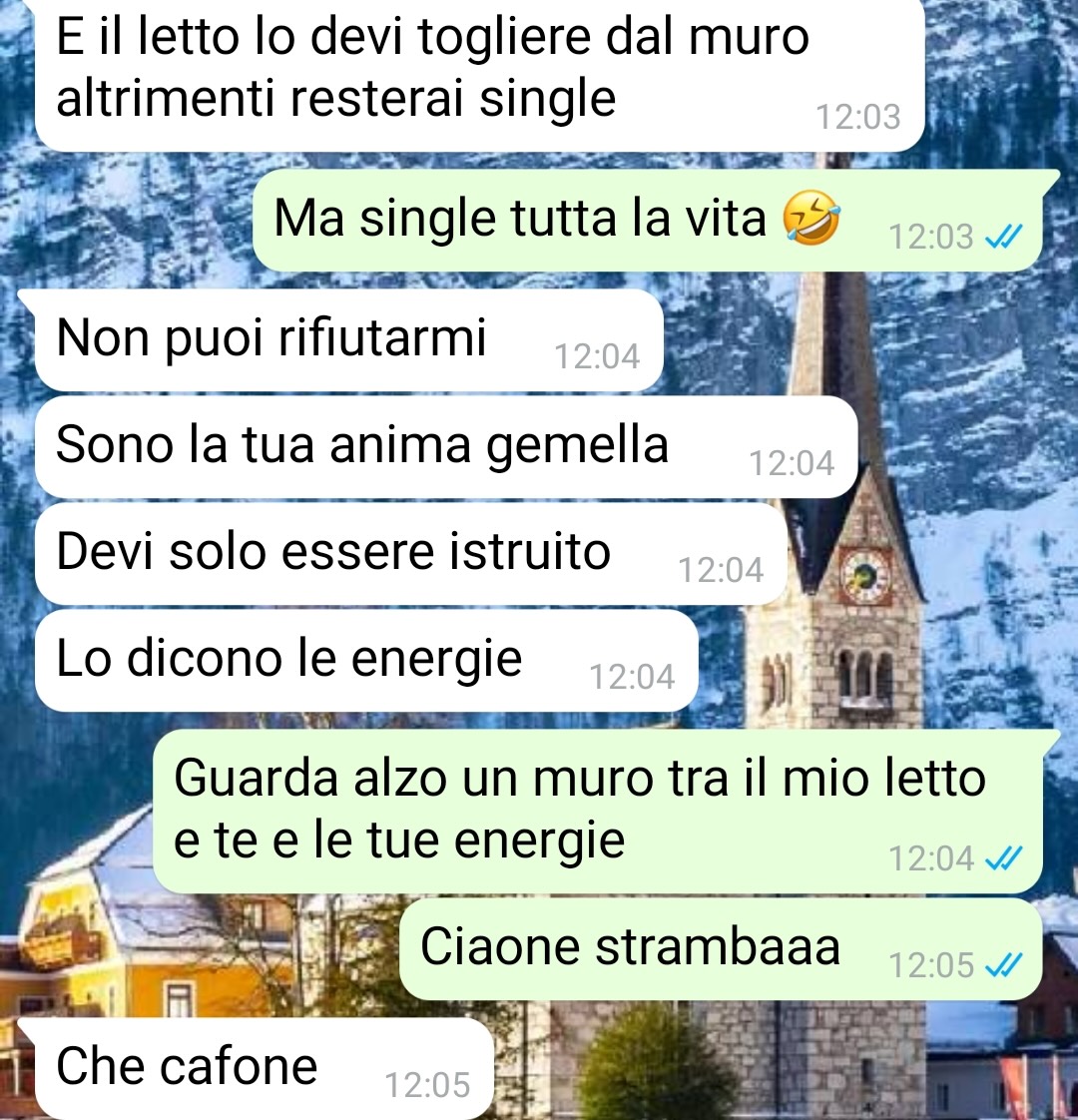The image size is (1078, 1120).
Task: Tap the read ticks on the 'Guarda alzo un muro' message
Action: pos(1004,857)
